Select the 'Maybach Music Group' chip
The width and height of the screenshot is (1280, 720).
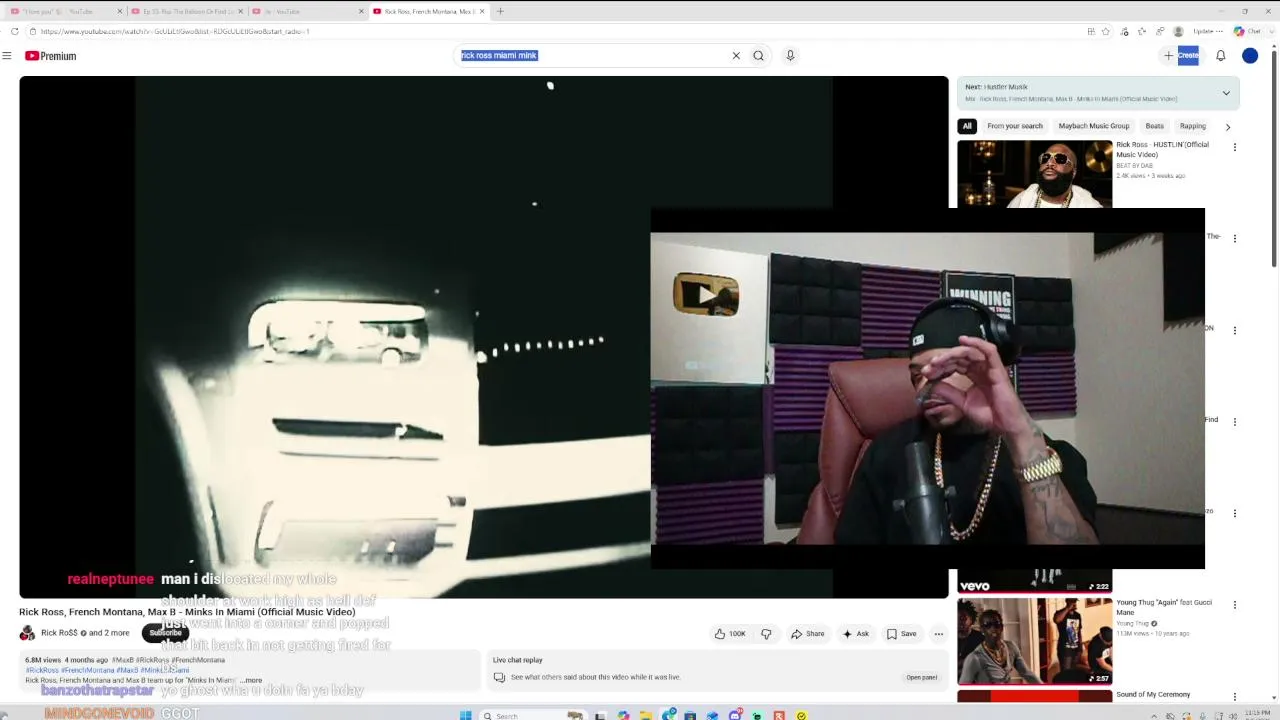pyautogui.click(x=1094, y=126)
